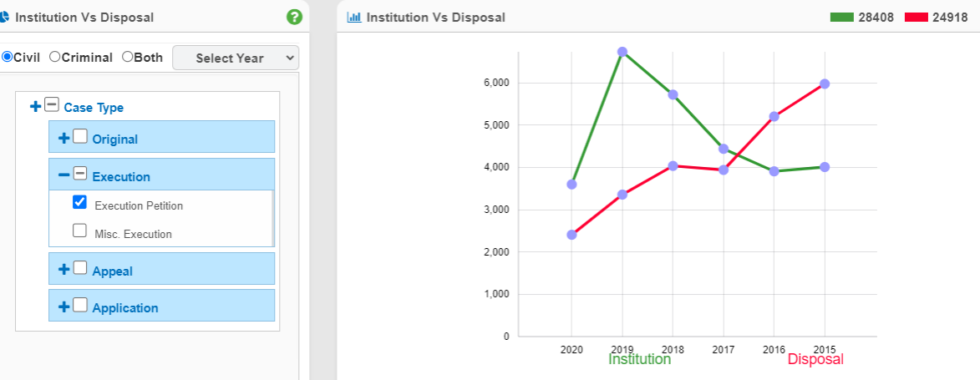Image resolution: width=980 pixels, height=380 pixels.
Task: Expand the Original category plus icon
Action: coord(64,138)
